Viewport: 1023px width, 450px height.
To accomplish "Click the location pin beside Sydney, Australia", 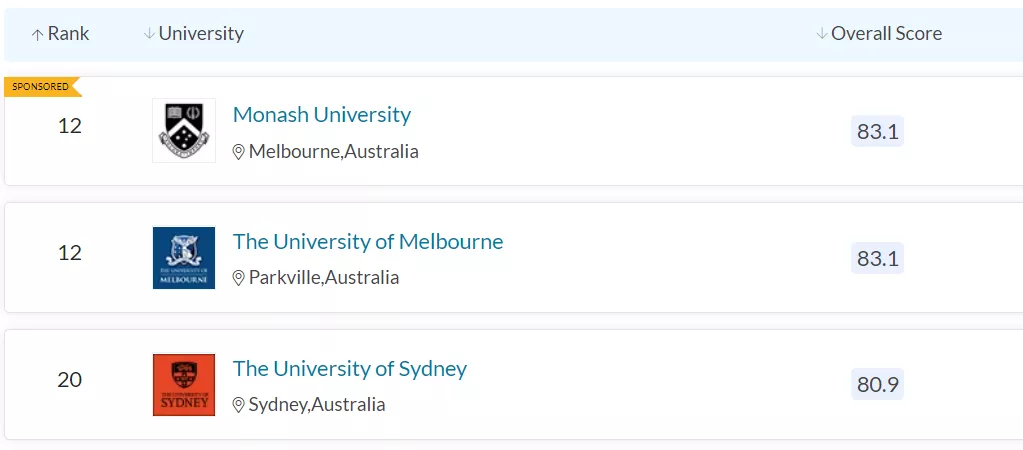I will [239, 405].
